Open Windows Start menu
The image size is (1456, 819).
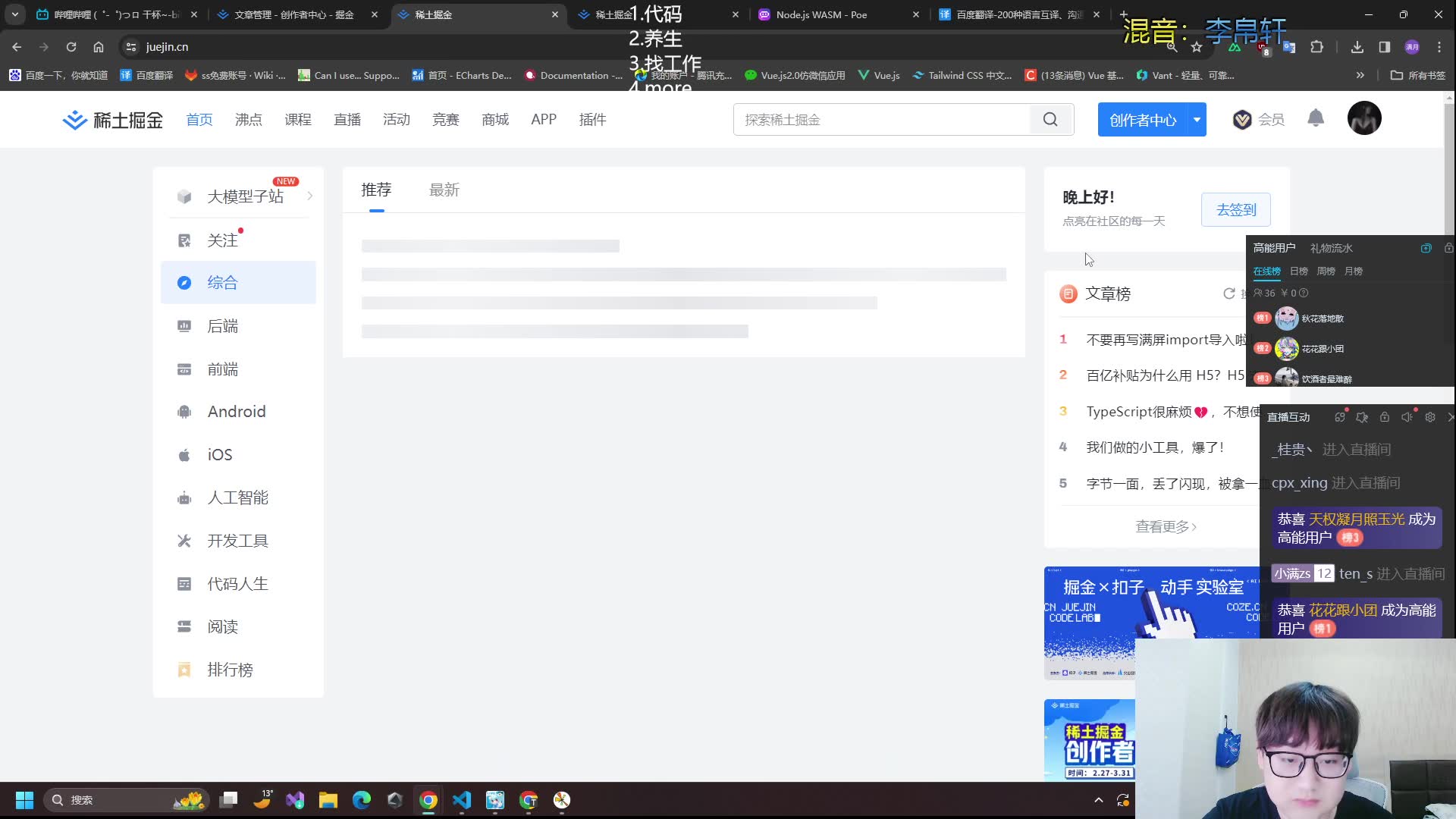[x=24, y=800]
